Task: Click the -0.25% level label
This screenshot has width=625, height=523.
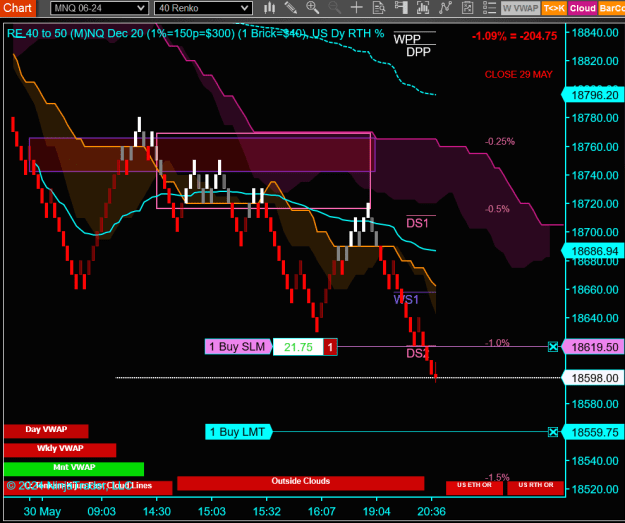Action: click(x=500, y=142)
